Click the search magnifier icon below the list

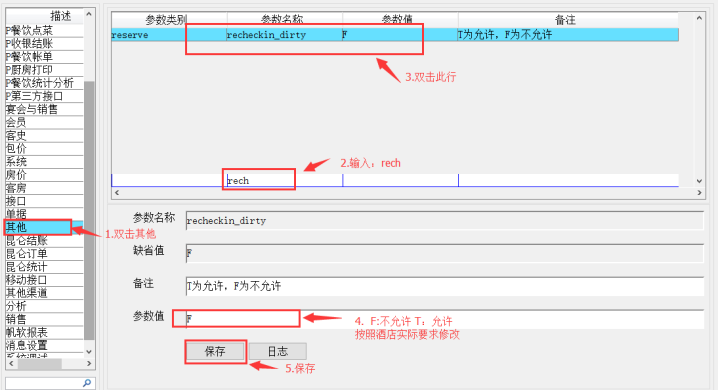click(x=87, y=383)
